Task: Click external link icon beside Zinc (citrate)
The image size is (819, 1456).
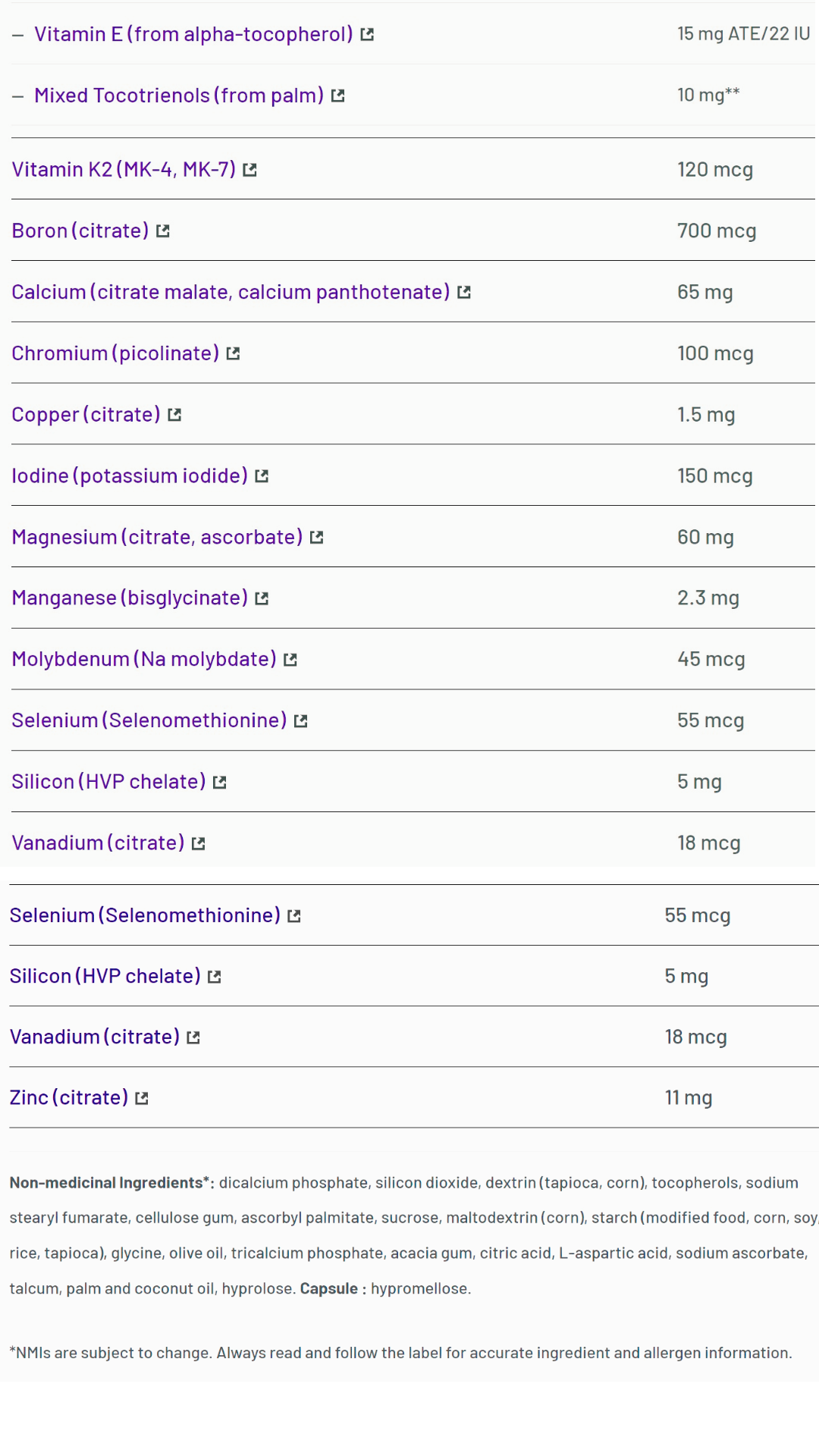Action: pos(142,1099)
